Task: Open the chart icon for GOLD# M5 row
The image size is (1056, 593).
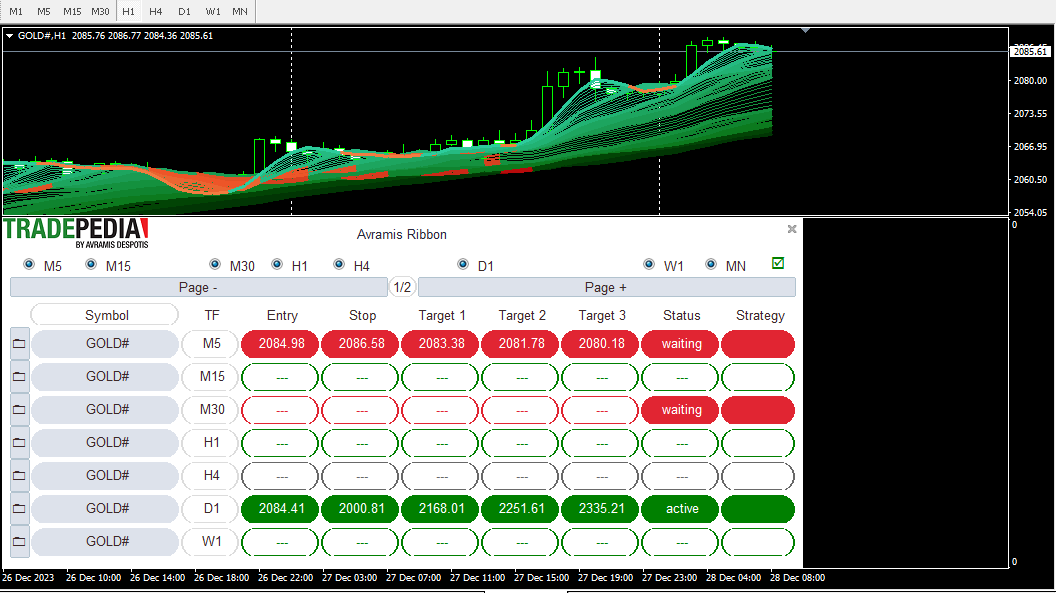Action: point(19,344)
